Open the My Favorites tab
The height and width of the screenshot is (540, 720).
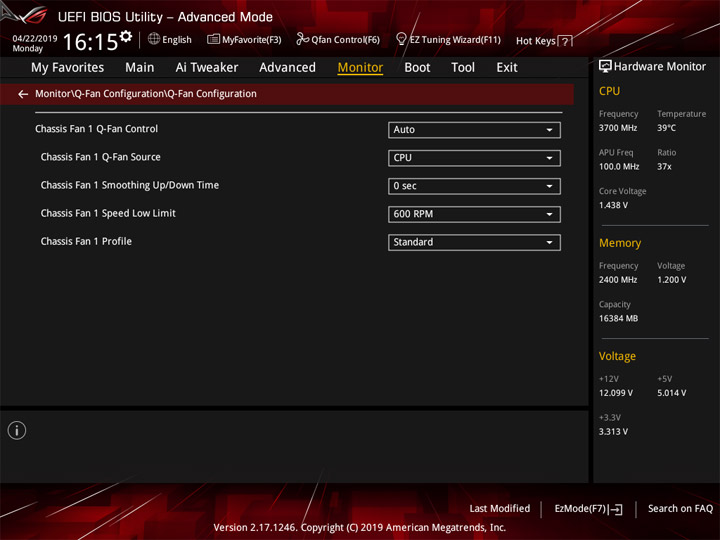[68, 68]
